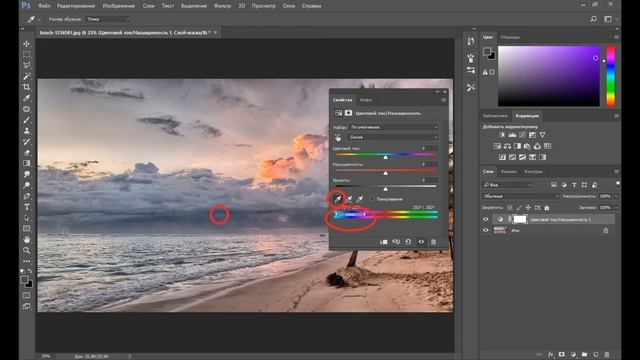Select the Gradient tool
The image size is (640, 360).
pos(27,163)
